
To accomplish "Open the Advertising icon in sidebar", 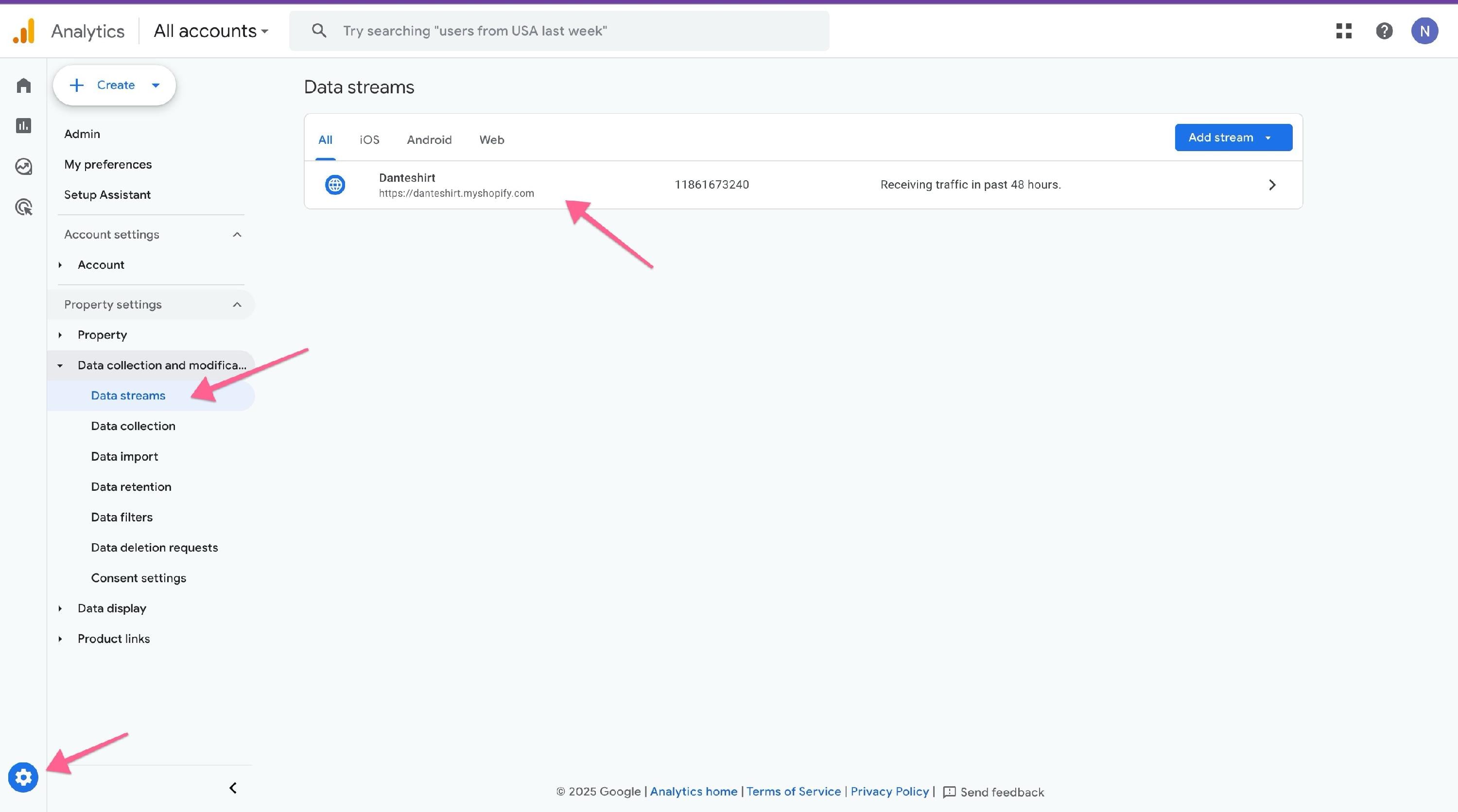I will click(x=23, y=207).
